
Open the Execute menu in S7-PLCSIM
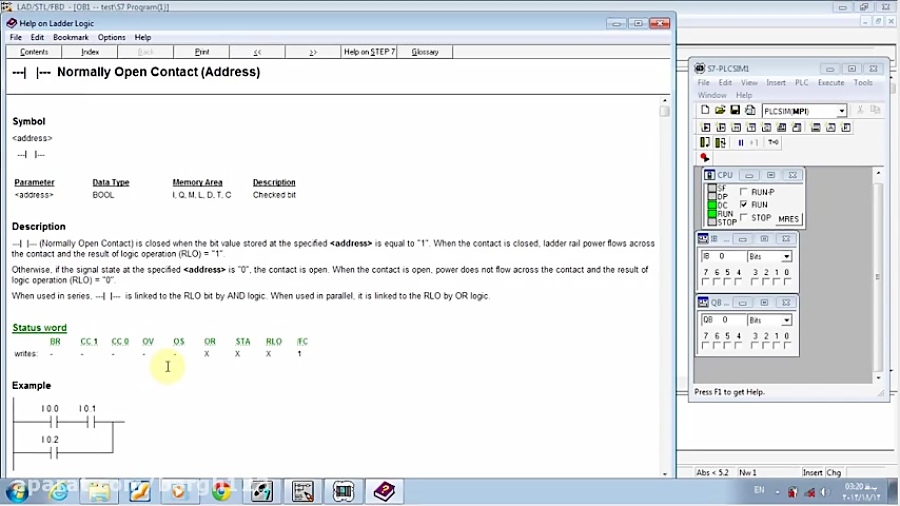click(x=830, y=83)
